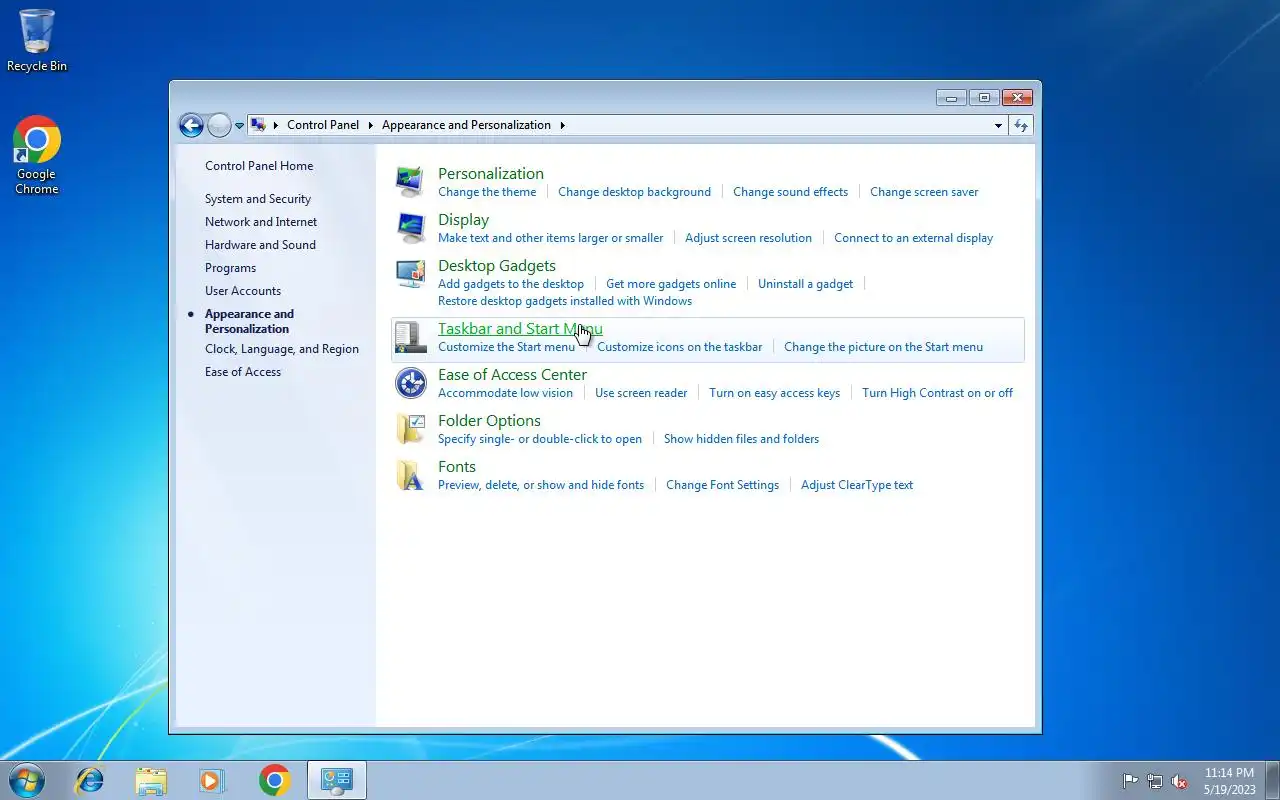Open the network tray icon
This screenshot has width=1280, height=800.
tap(1155, 781)
